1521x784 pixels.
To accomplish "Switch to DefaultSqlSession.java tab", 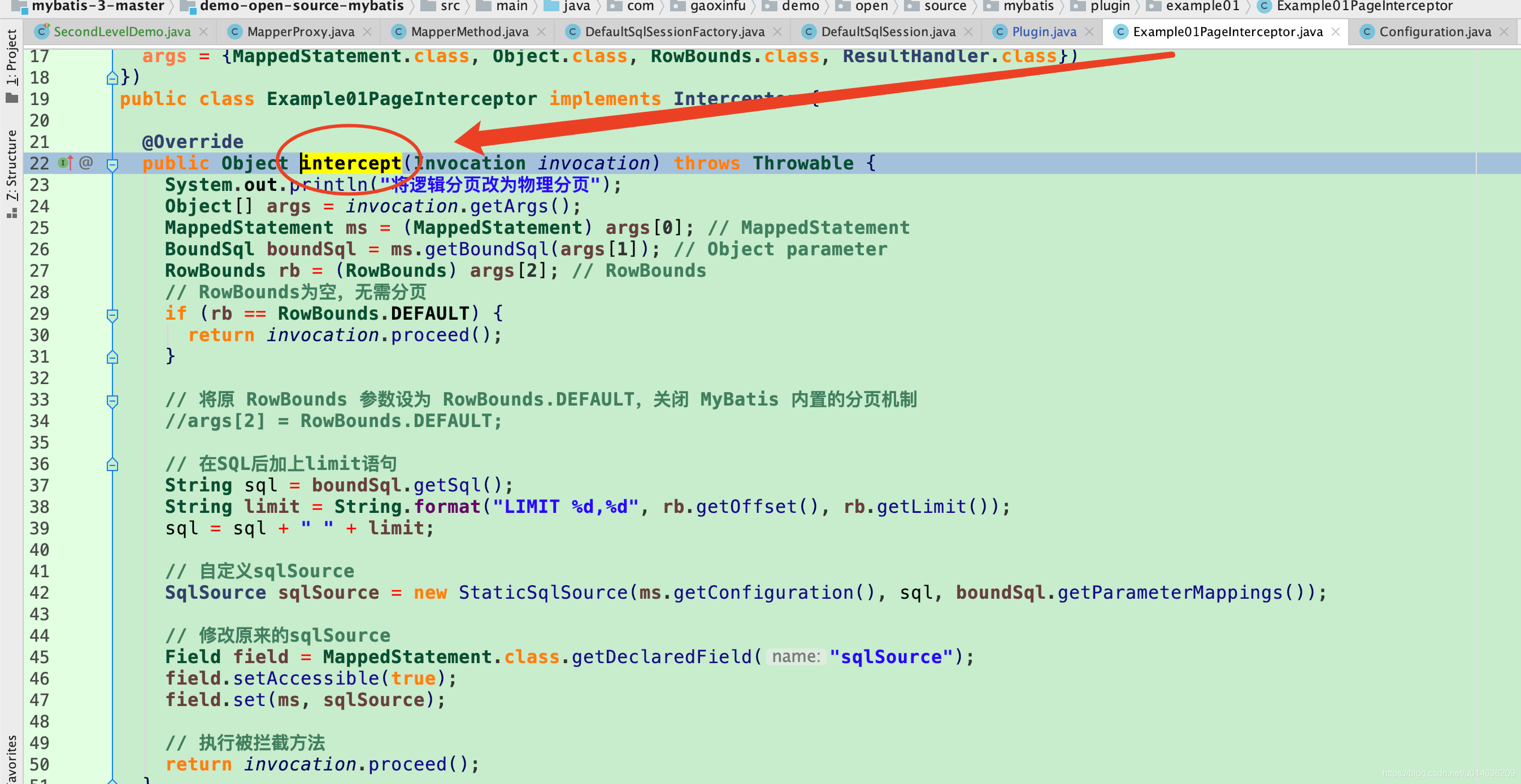I will (x=888, y=31).
